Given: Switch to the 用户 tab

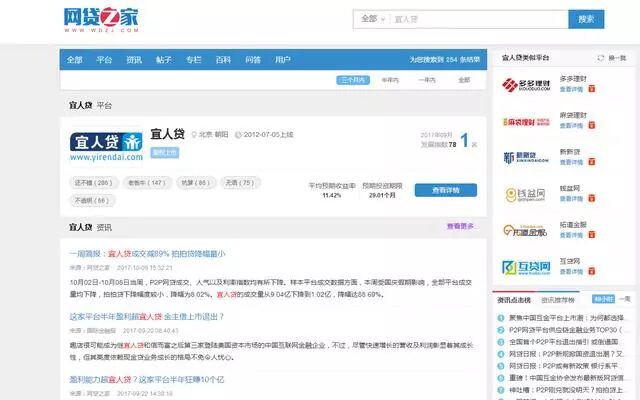Looking at the screenshot, I should pyautogui.click(x=282, y=60).
